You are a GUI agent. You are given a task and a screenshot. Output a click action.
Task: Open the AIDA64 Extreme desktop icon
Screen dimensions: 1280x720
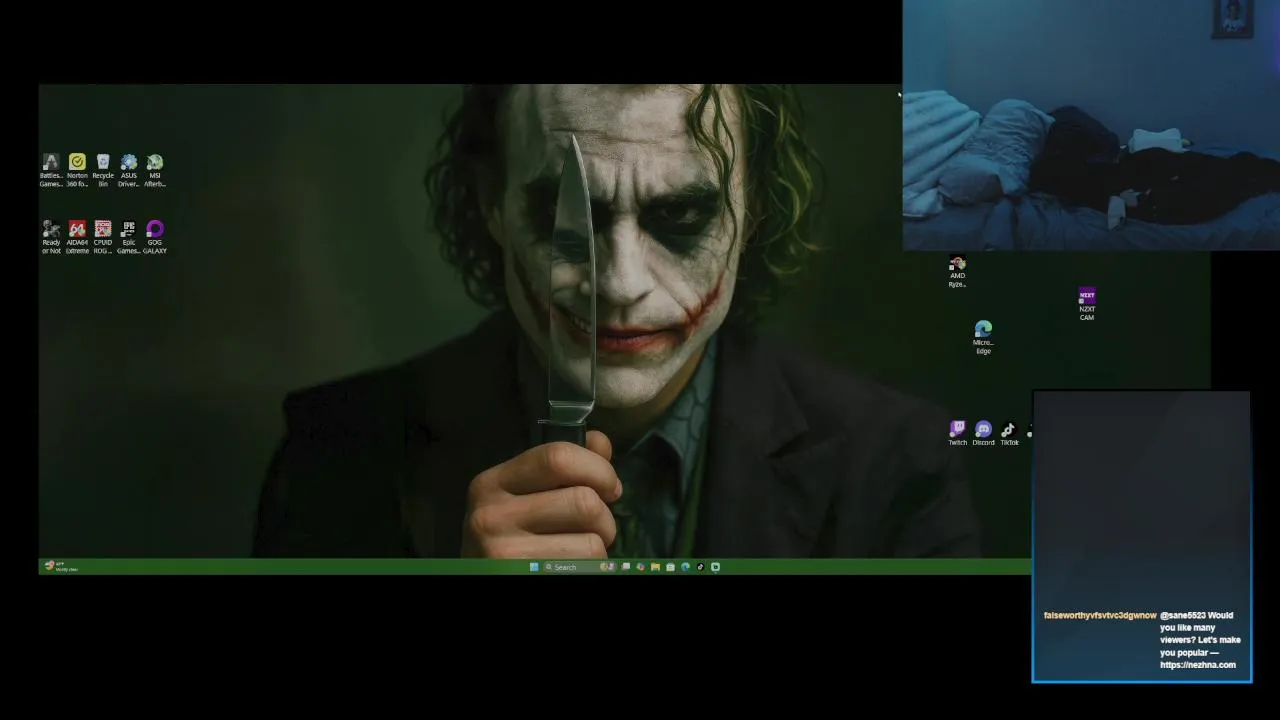[77, 237]
